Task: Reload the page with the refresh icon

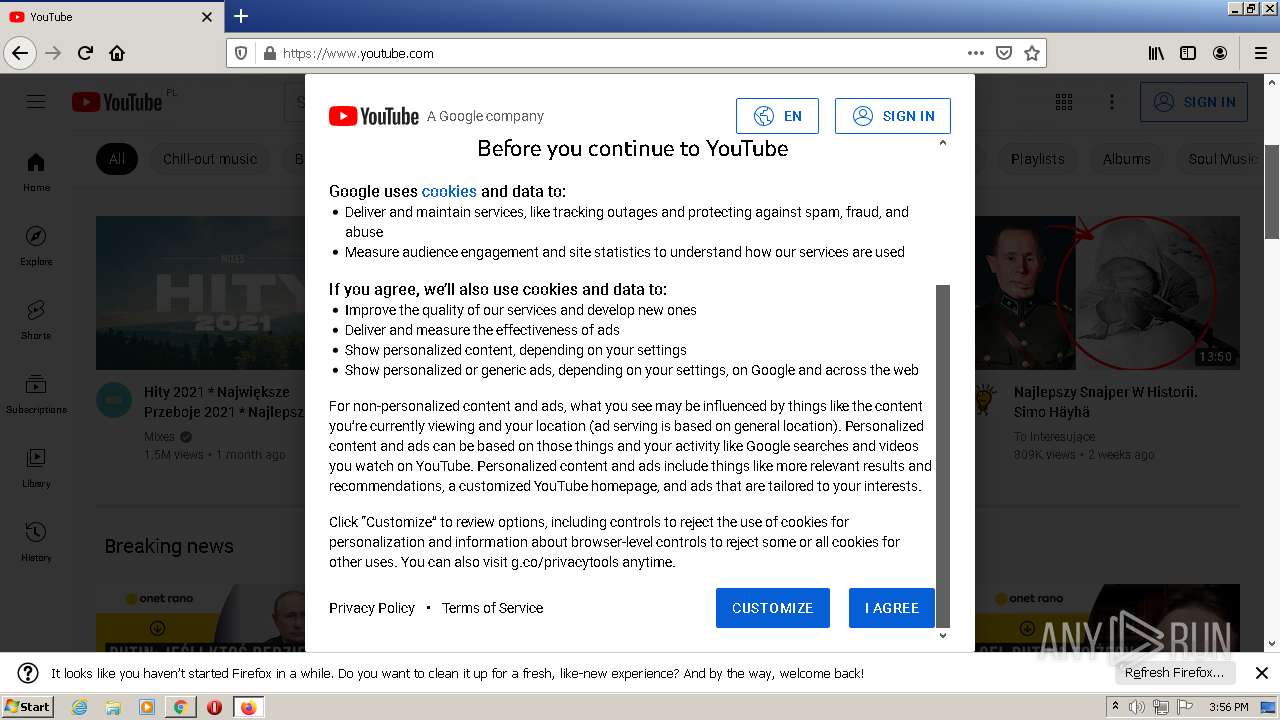Action: (85, 53)
